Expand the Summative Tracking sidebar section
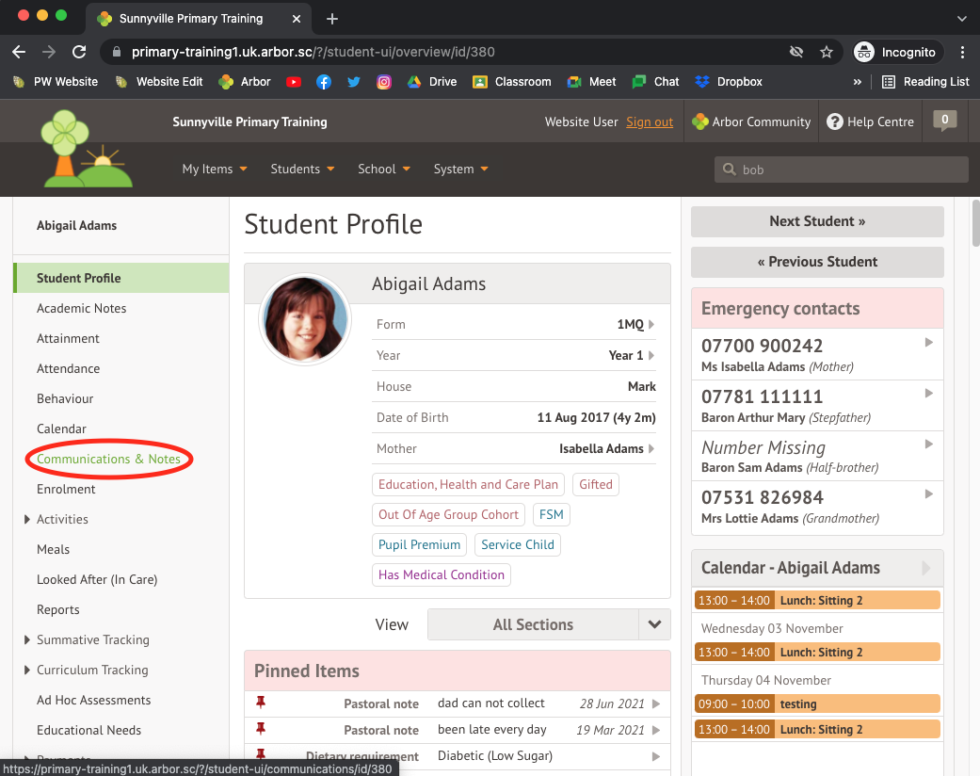The height and width of the screenshot is (776, 980). [27, 640]
